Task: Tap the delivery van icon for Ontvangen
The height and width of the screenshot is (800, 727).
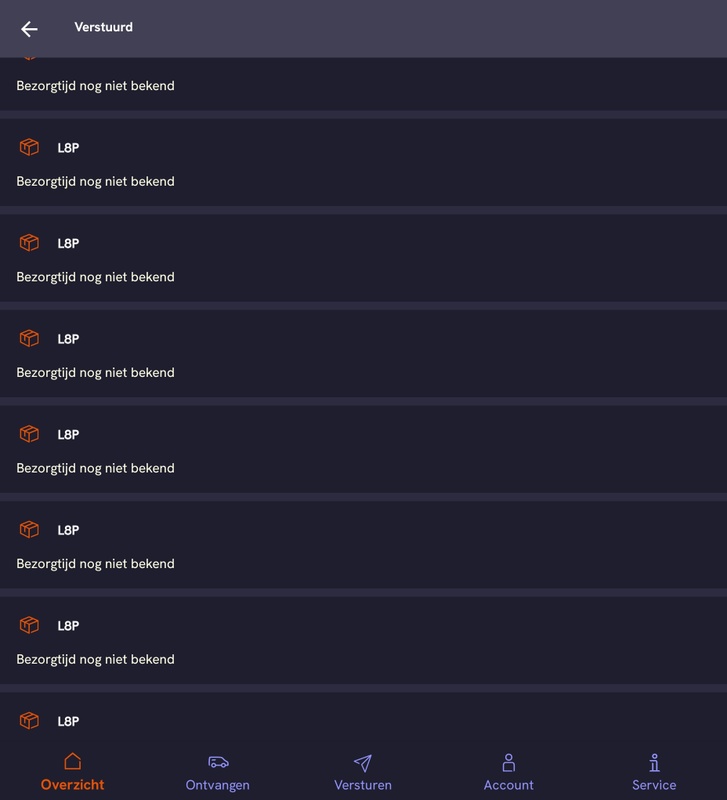Action: click(x=218, y=763)
